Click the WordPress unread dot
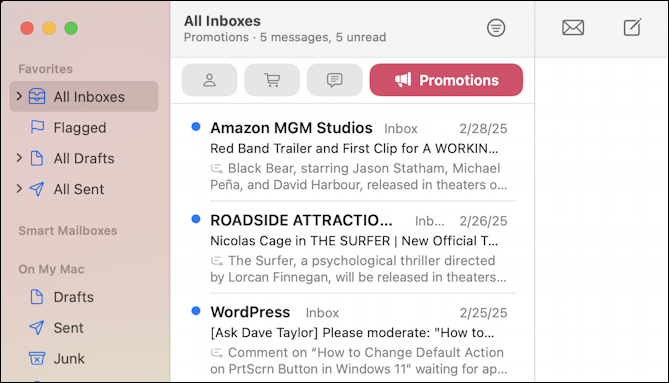669x383 pixels. pyautogui.click(x=196, y=311)
